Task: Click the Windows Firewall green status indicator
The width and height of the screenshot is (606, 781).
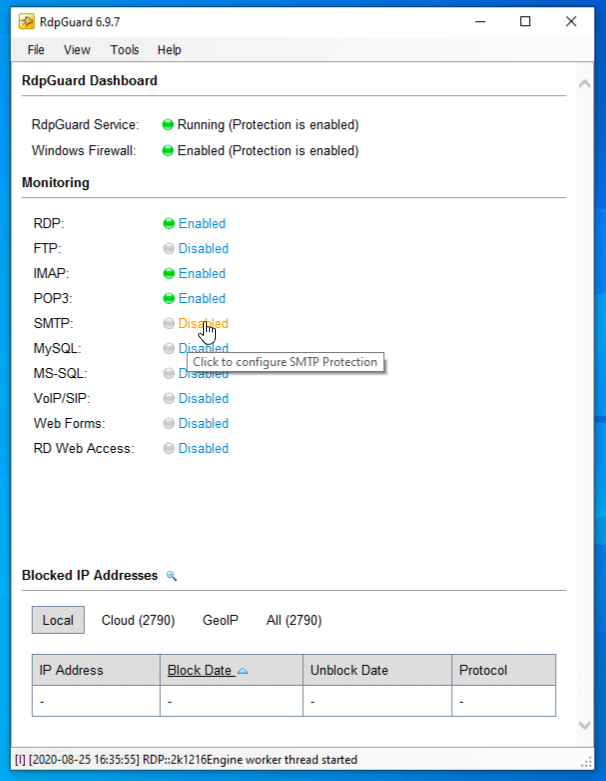Action: pyautogui.click(x=167, y=151)
